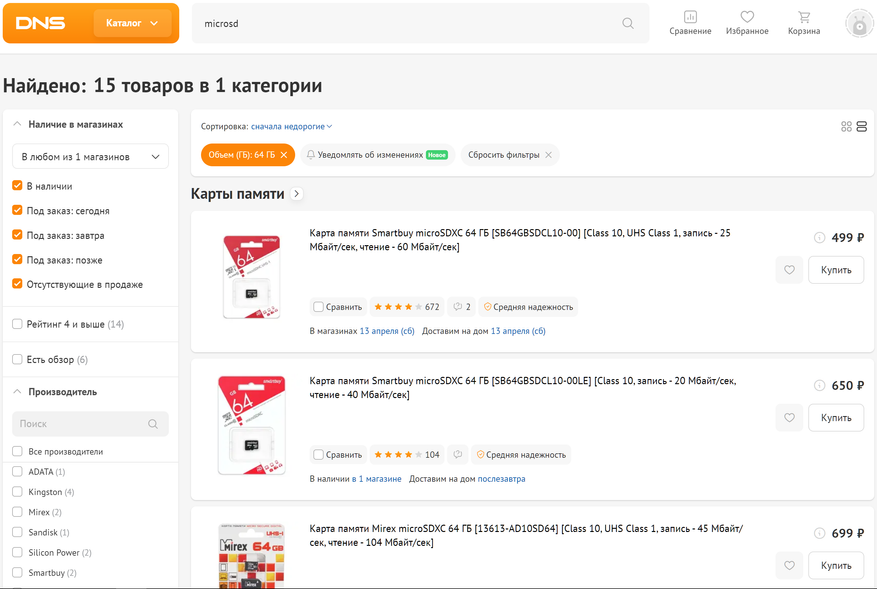Screen dimensions: 877x589
Task: Click the search magnifier icon
Action: [x=628, y=23]
